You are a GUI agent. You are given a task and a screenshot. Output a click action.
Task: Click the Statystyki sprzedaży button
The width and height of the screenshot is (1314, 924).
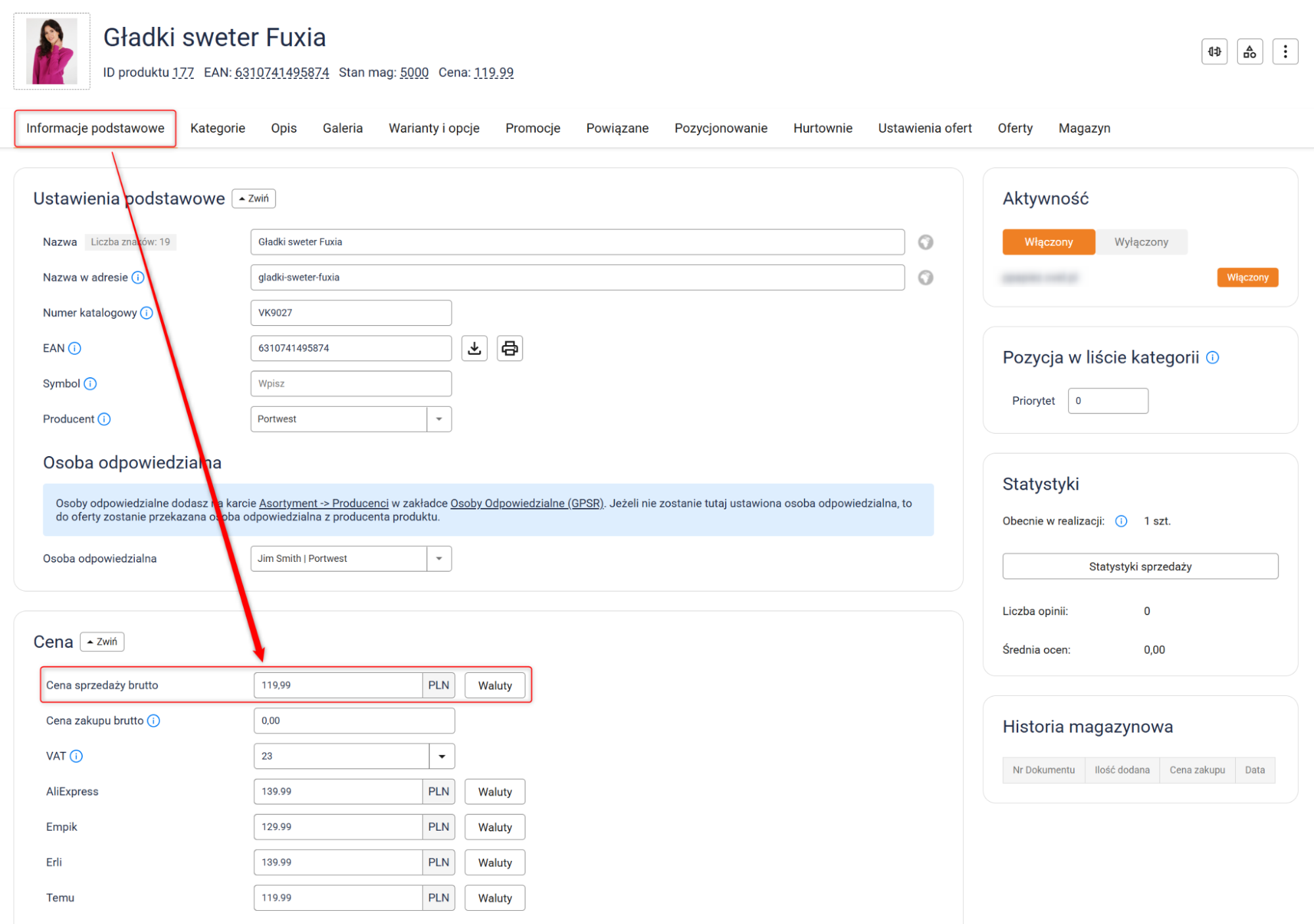tap(1140, 566)
